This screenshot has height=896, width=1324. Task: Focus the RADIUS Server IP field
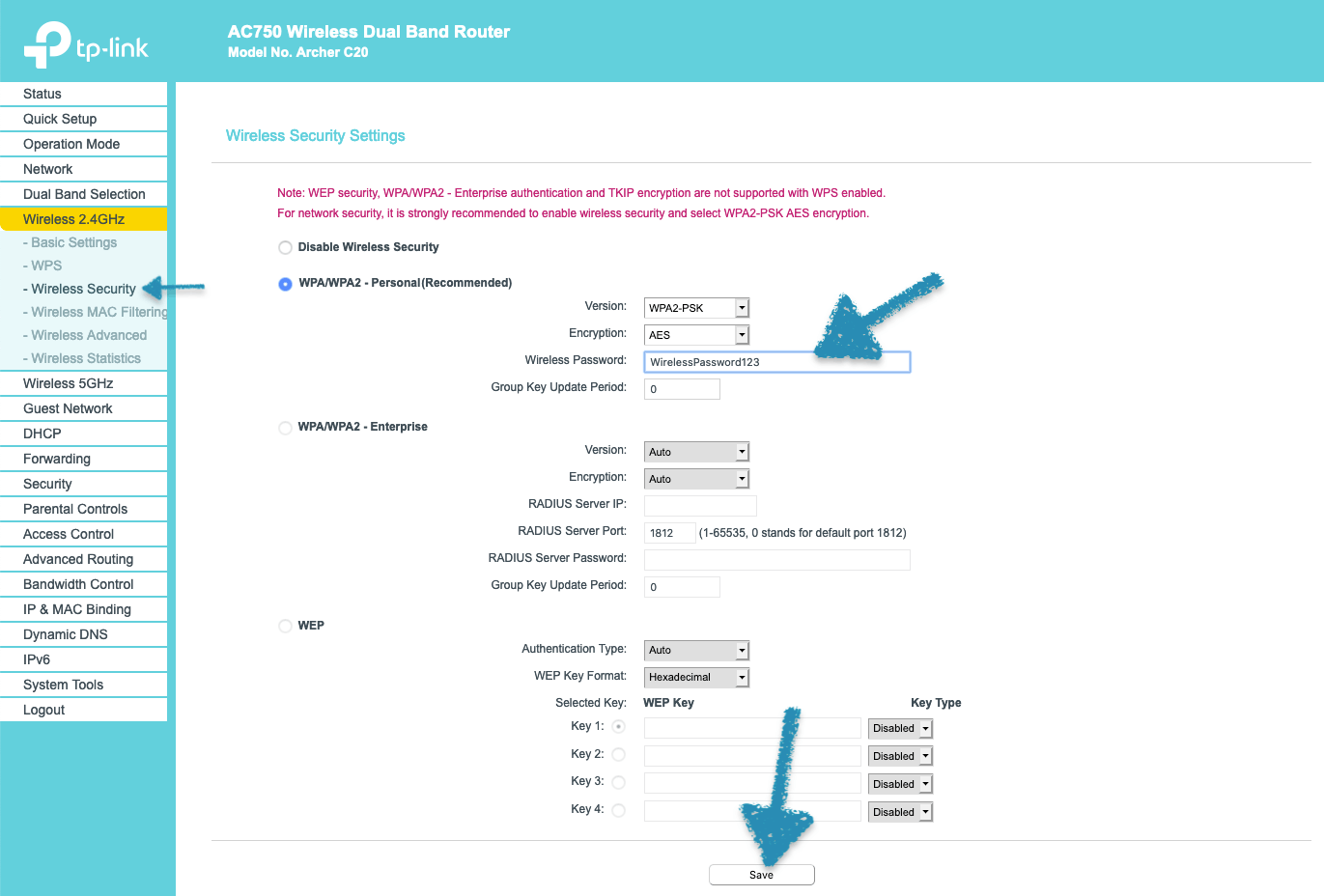(x=700, y=506)
